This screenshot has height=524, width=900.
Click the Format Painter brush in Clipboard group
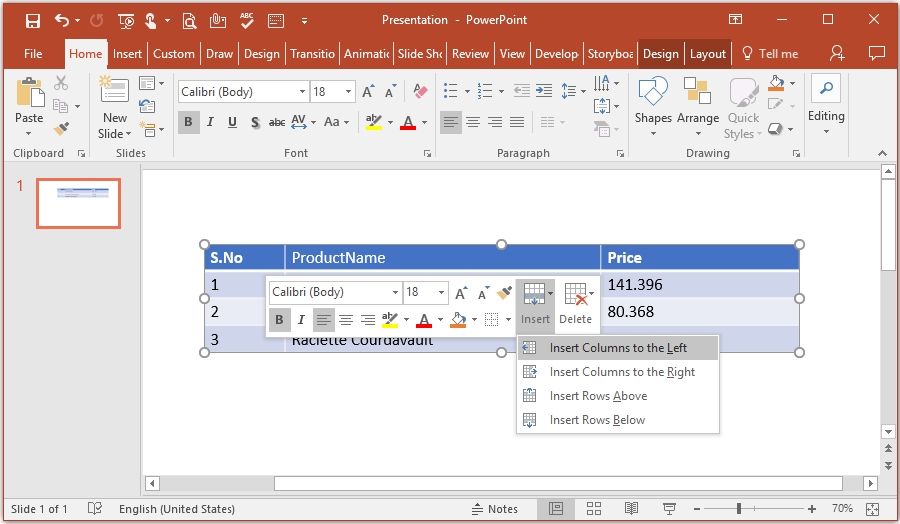pos(61,129)
